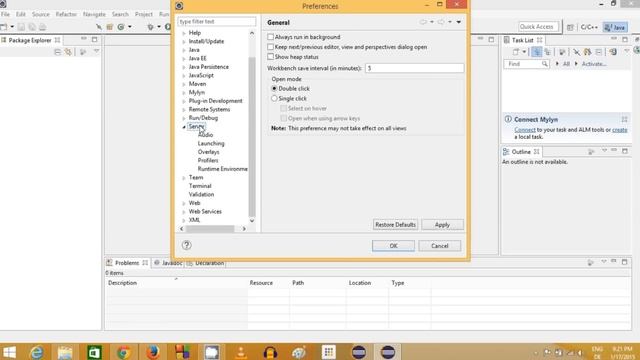Toggle Keep next/previous editor dialog open
This screenshot has height=360, width=640.
click(x=270, y=47)
